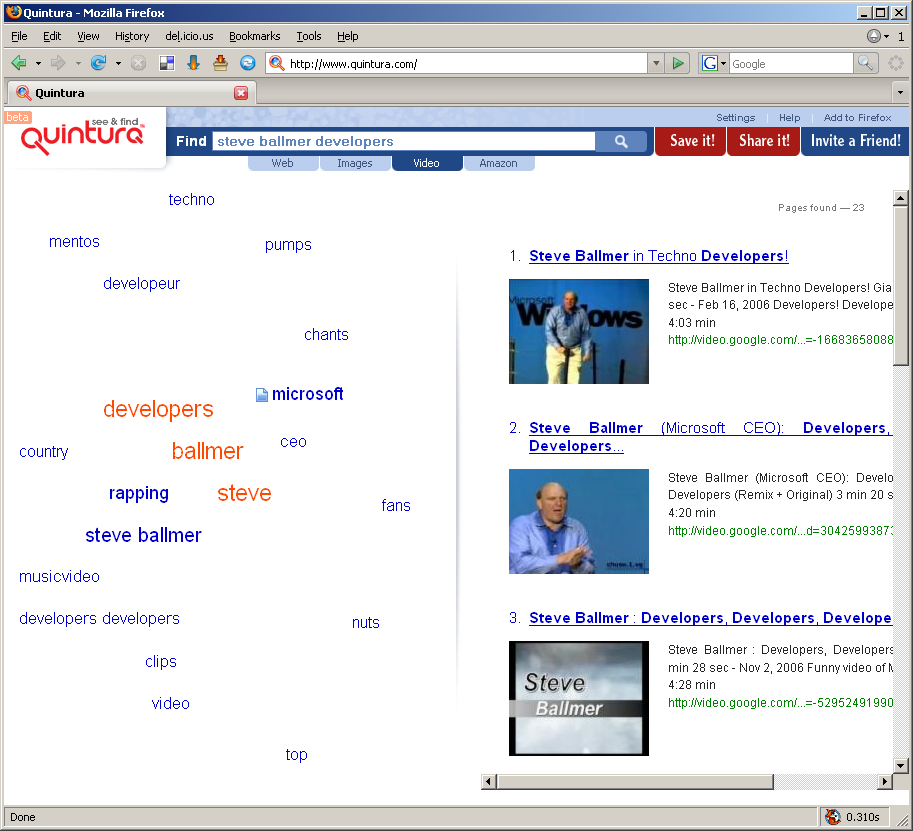The image size is (913, 831).
Task: Open del.icio.us bookmarks via the checkerboard icon
Action: 167,63
